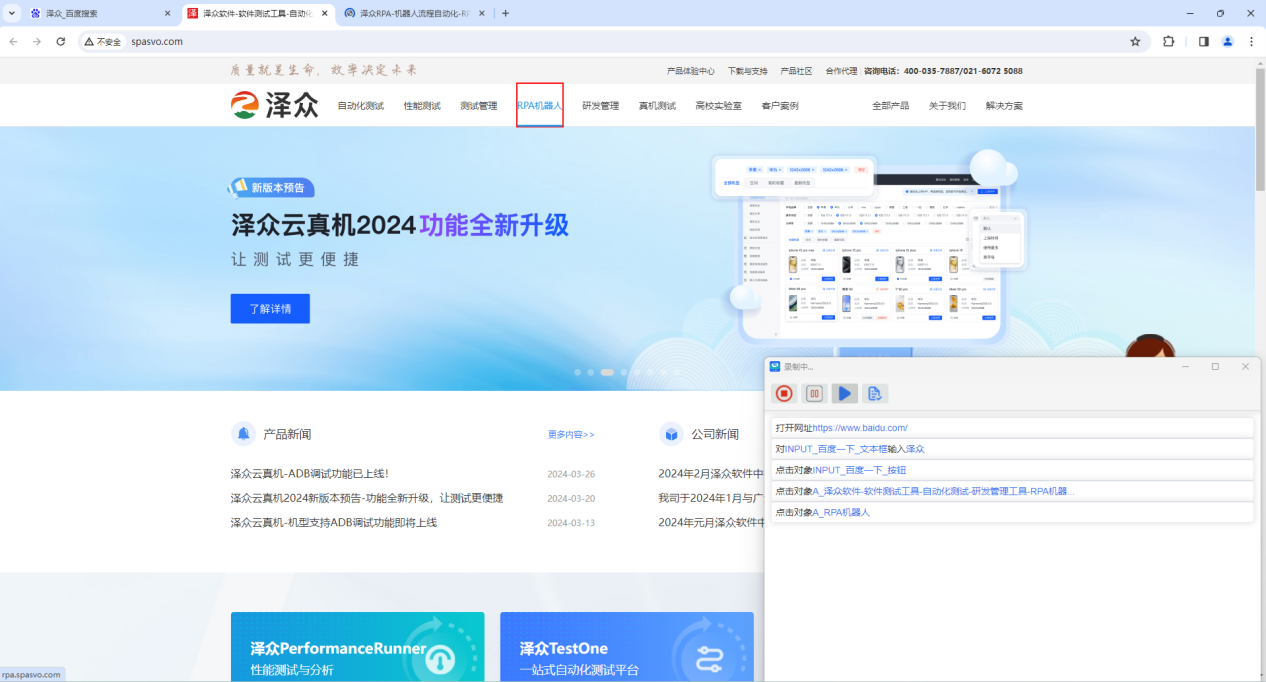Image resolution: width=1266 pixels, height=682 pixels.
Task: Open news 泽众云真机-ADB调试功能已上线!
Action: [x=310, y=474]
